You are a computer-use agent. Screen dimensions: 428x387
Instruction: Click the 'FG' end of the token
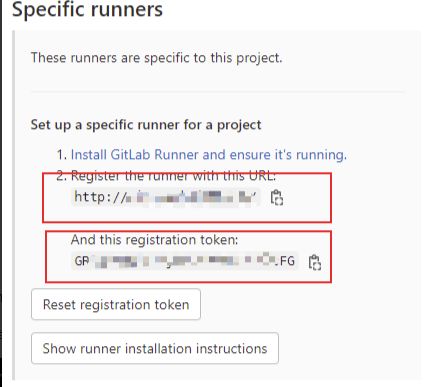[287, 261]
